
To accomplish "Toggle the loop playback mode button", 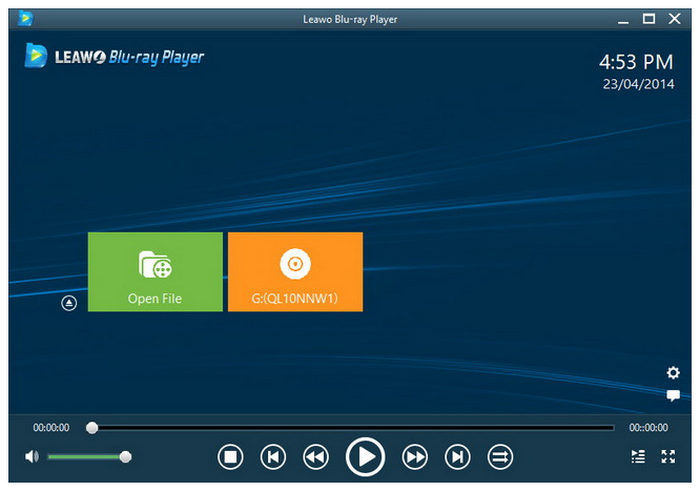I will point(500,457).
